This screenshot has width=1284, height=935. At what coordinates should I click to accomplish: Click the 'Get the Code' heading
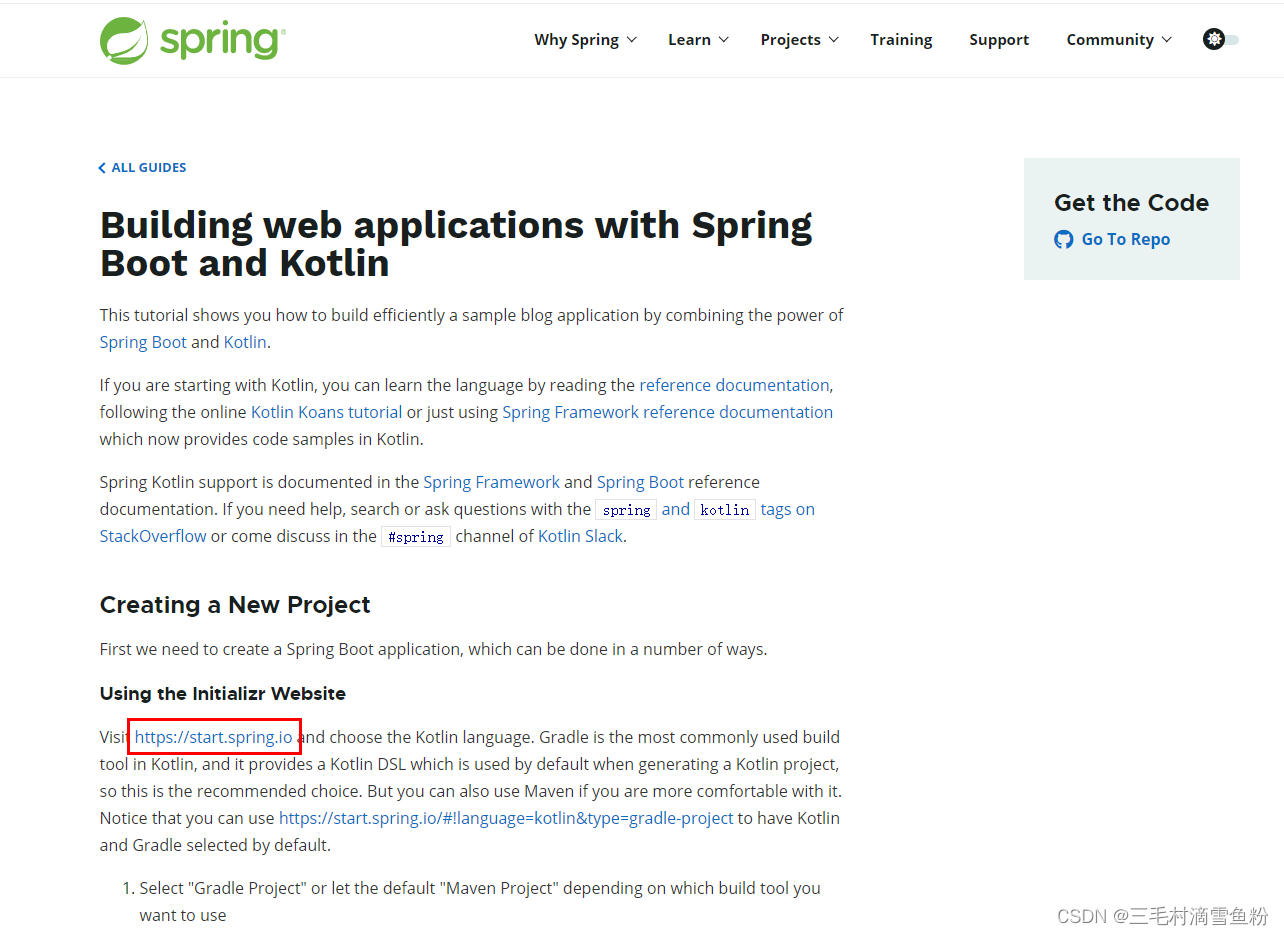point(1131,203)
